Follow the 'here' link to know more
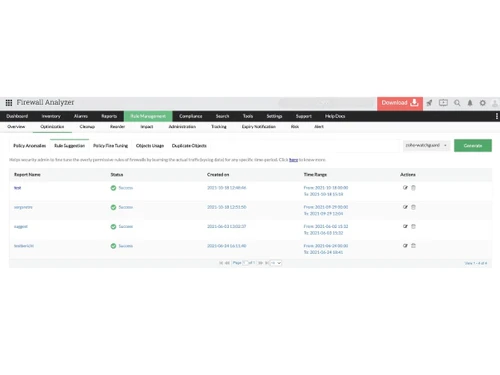 point(293,160)
